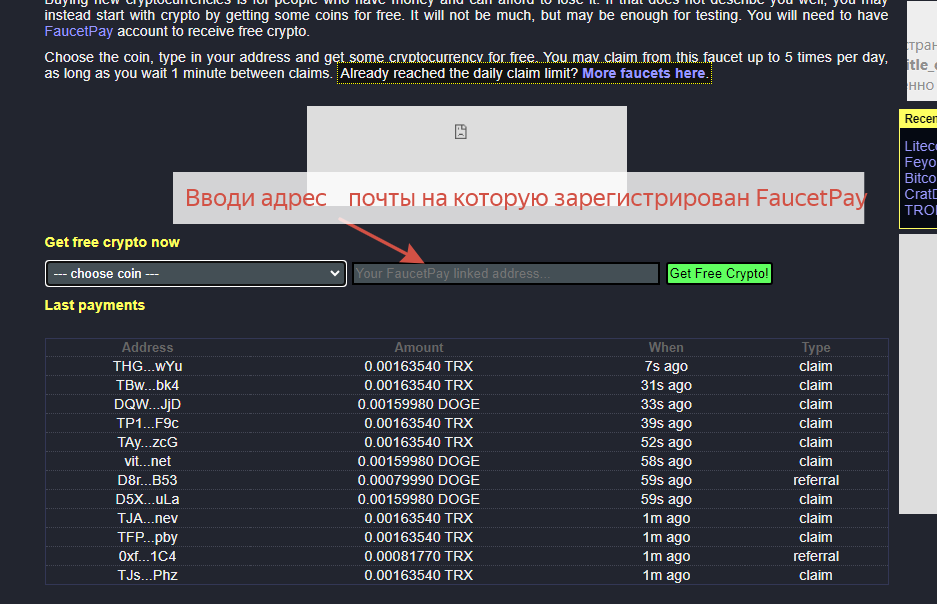Select address vit...net
Image resolution: width=937 pixels, height=604 pixels.
click(x=148, y=462)
